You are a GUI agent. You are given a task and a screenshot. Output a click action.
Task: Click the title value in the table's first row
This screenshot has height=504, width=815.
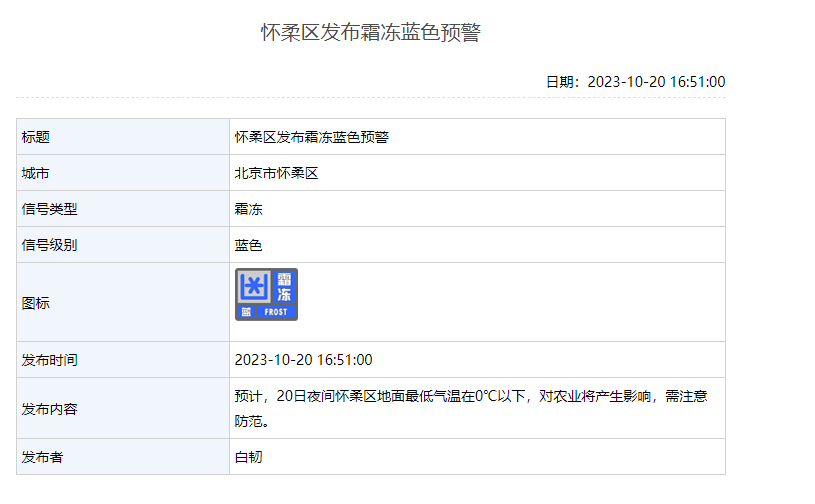coord(311,137)
